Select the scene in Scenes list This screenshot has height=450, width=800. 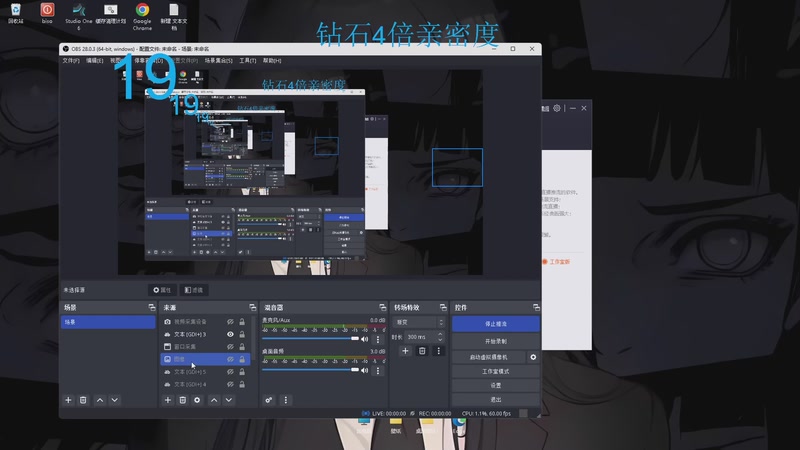pos(108,322)
